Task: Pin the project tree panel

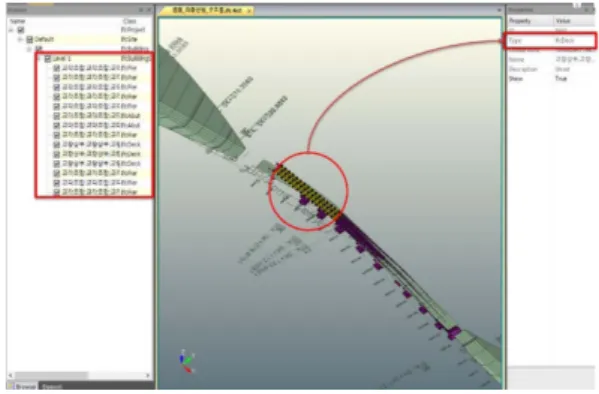Action: coord(141,10)
